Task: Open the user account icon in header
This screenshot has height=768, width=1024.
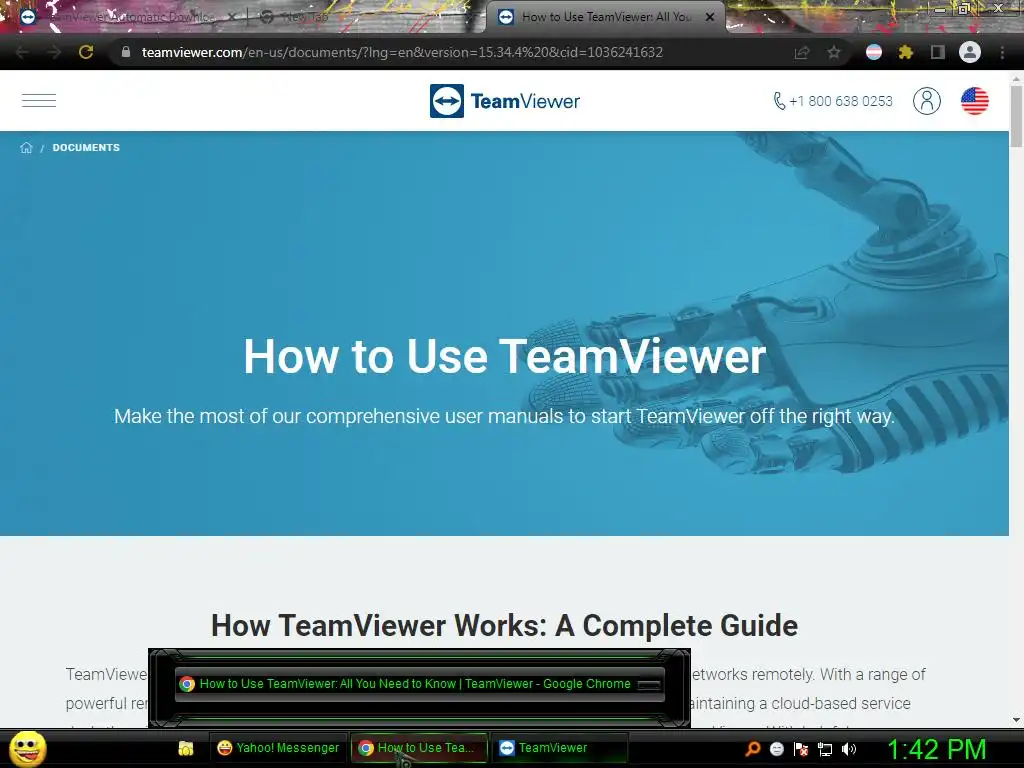Action: (927, 101)
